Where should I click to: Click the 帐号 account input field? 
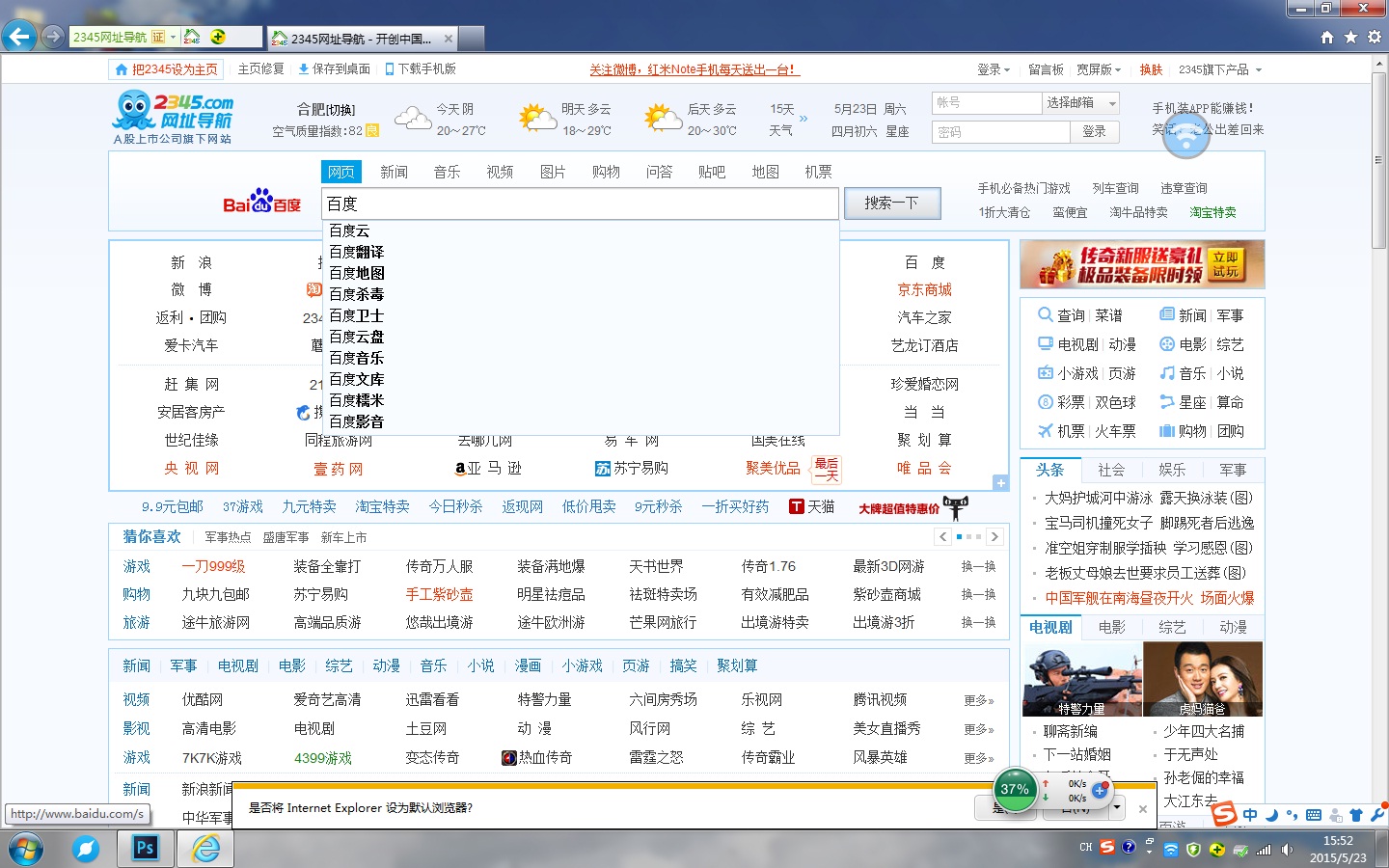point(987,102)
